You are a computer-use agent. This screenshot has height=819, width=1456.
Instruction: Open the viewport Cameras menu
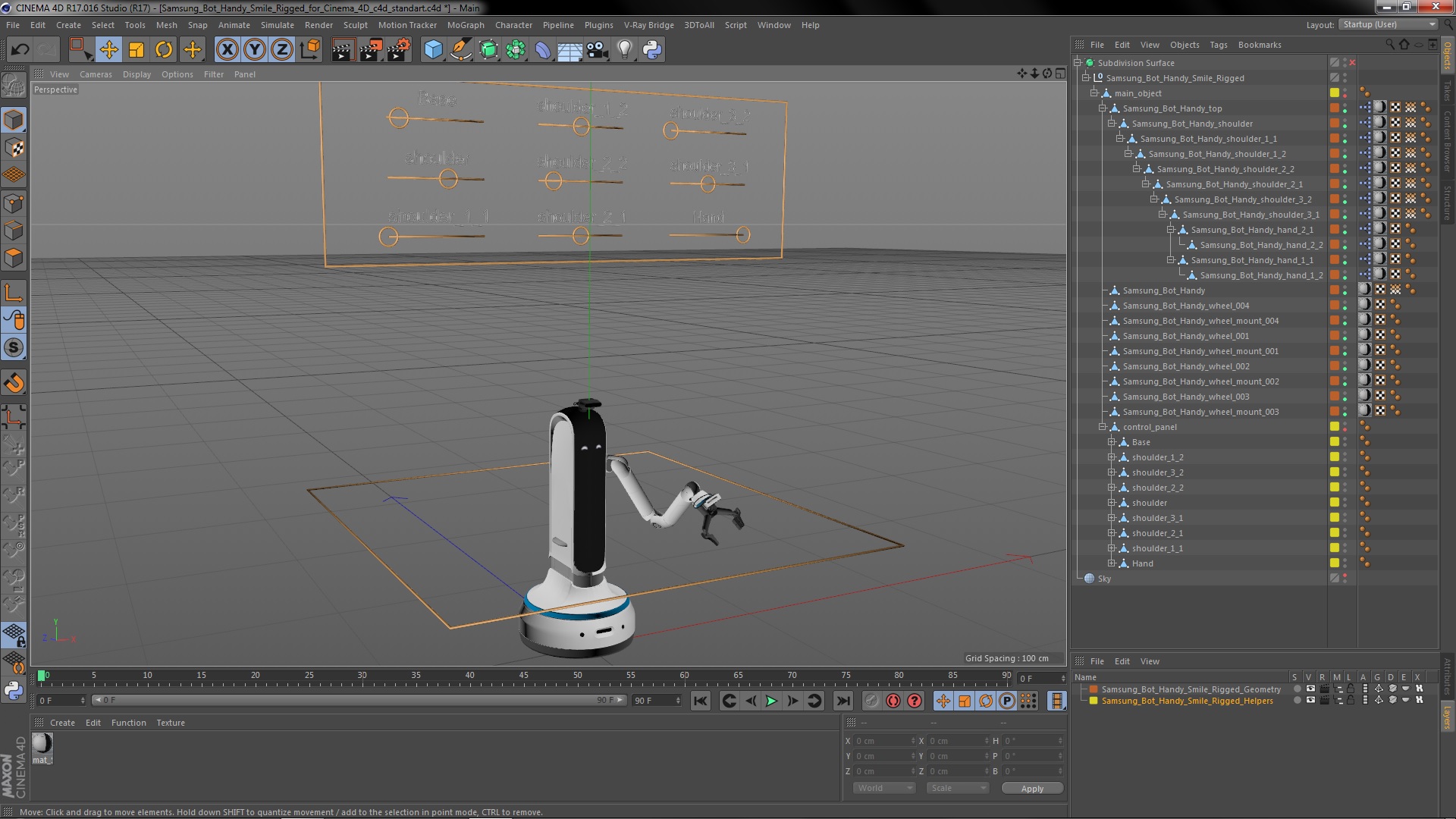tap(96, 74)
